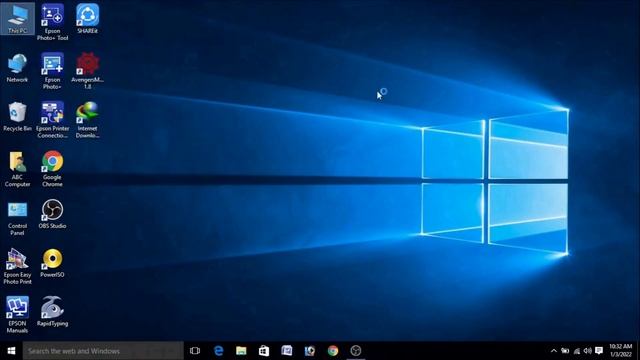Viewport: 640px width, 360px height.
Task: Launch Chrome from the taskbar
Action: click(x=333, y=351)
